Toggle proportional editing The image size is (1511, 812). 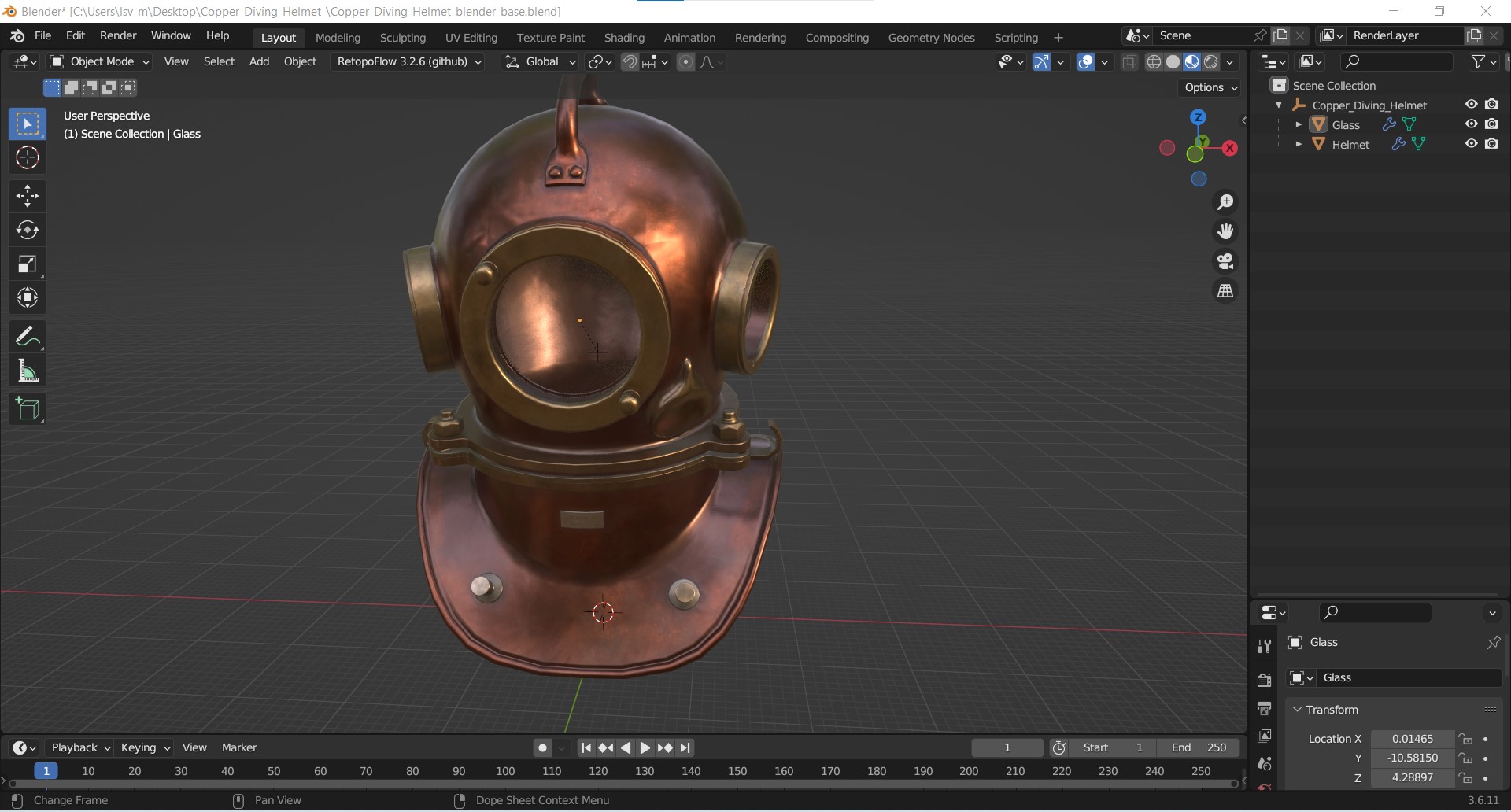pyautogui.click(x=685, y=62)
